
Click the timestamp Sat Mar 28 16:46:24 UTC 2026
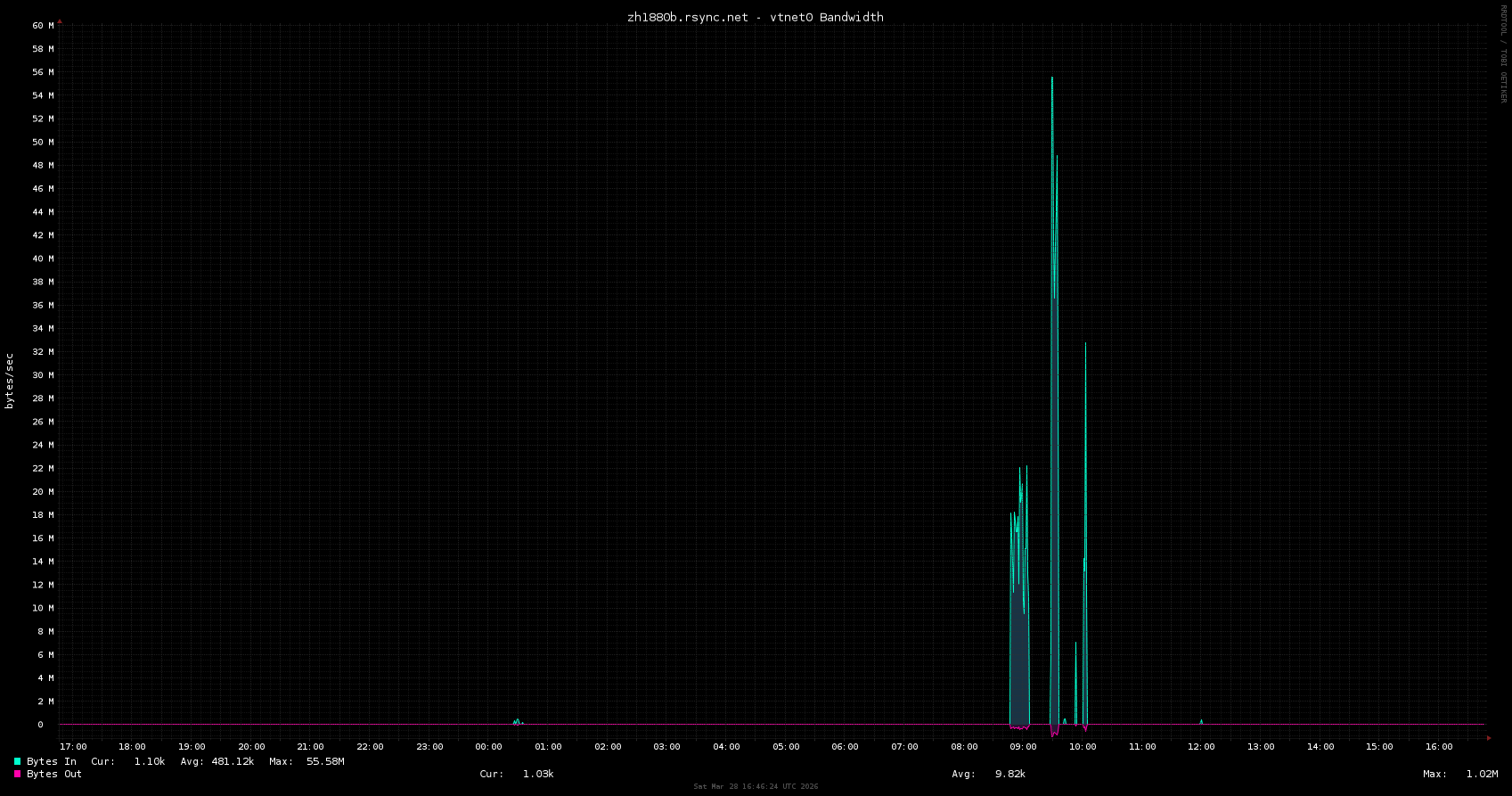(756, 786)
